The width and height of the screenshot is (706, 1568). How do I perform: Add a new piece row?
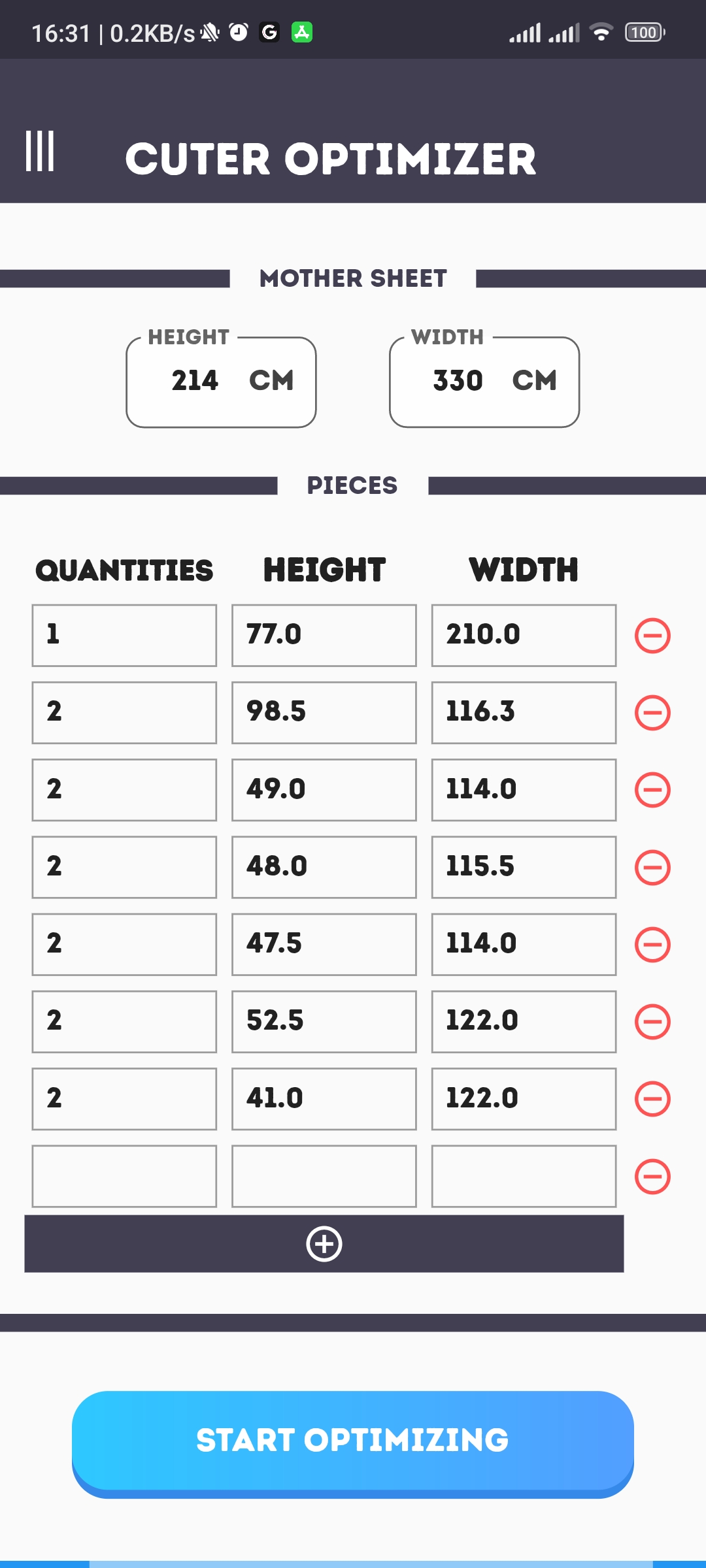324,1244
